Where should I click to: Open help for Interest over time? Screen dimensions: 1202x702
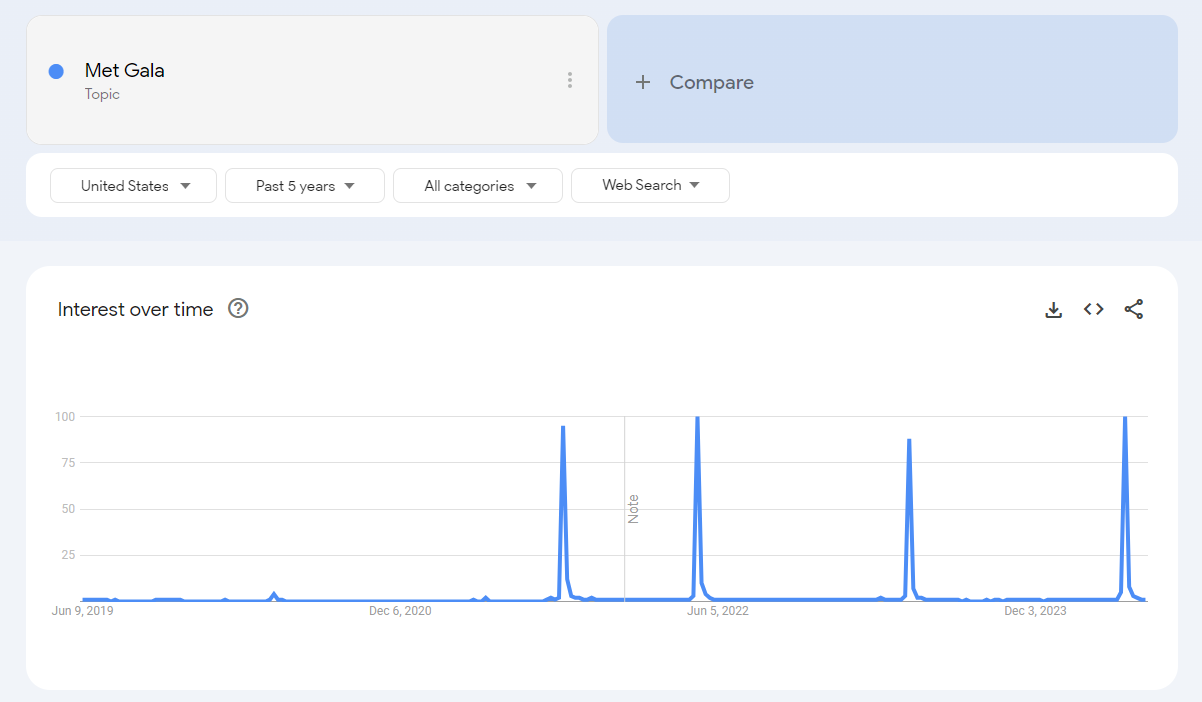pyautogui.click(x=238, y=308)
